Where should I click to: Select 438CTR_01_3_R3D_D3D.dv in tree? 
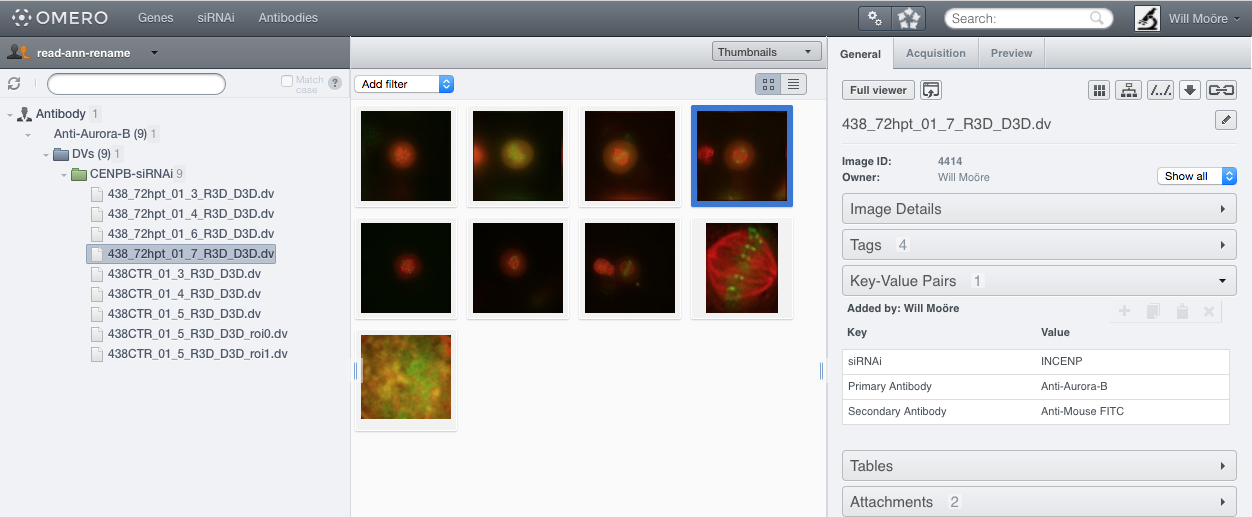[184, 274]
